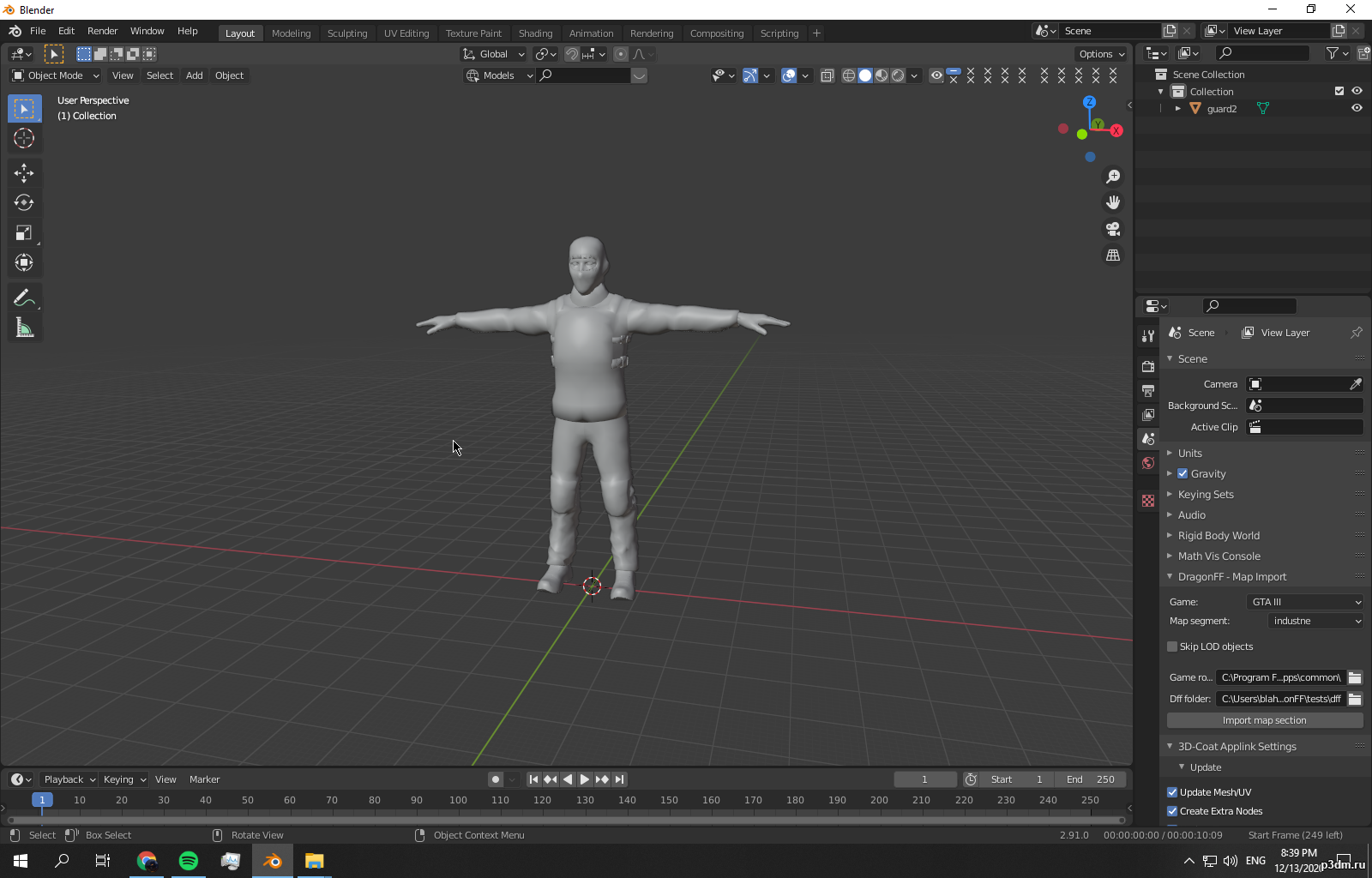Enable Skip LOD objects checkbox
1372x878 pixels.
pos(1172,646)
